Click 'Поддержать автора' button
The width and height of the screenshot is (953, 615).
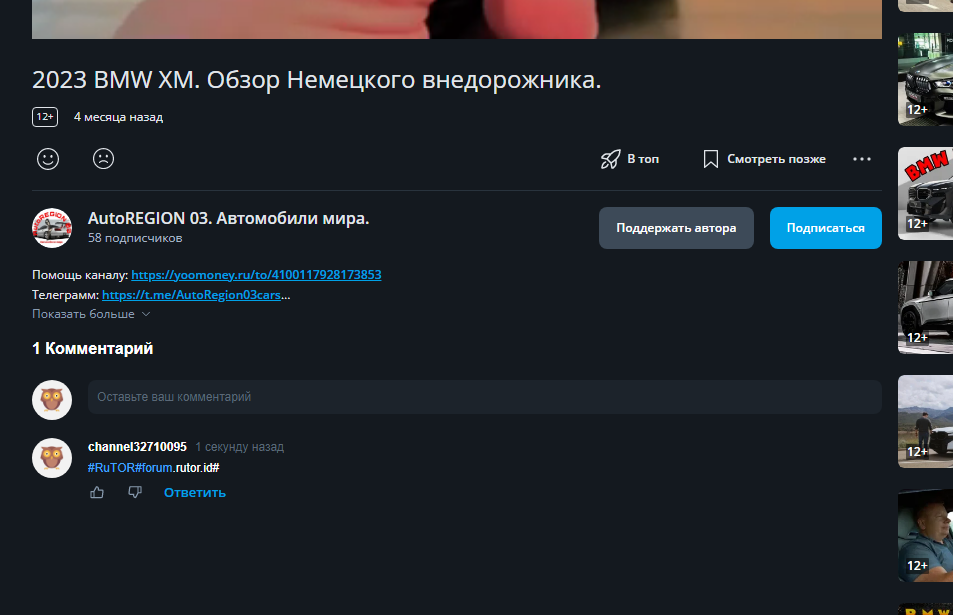676,228
